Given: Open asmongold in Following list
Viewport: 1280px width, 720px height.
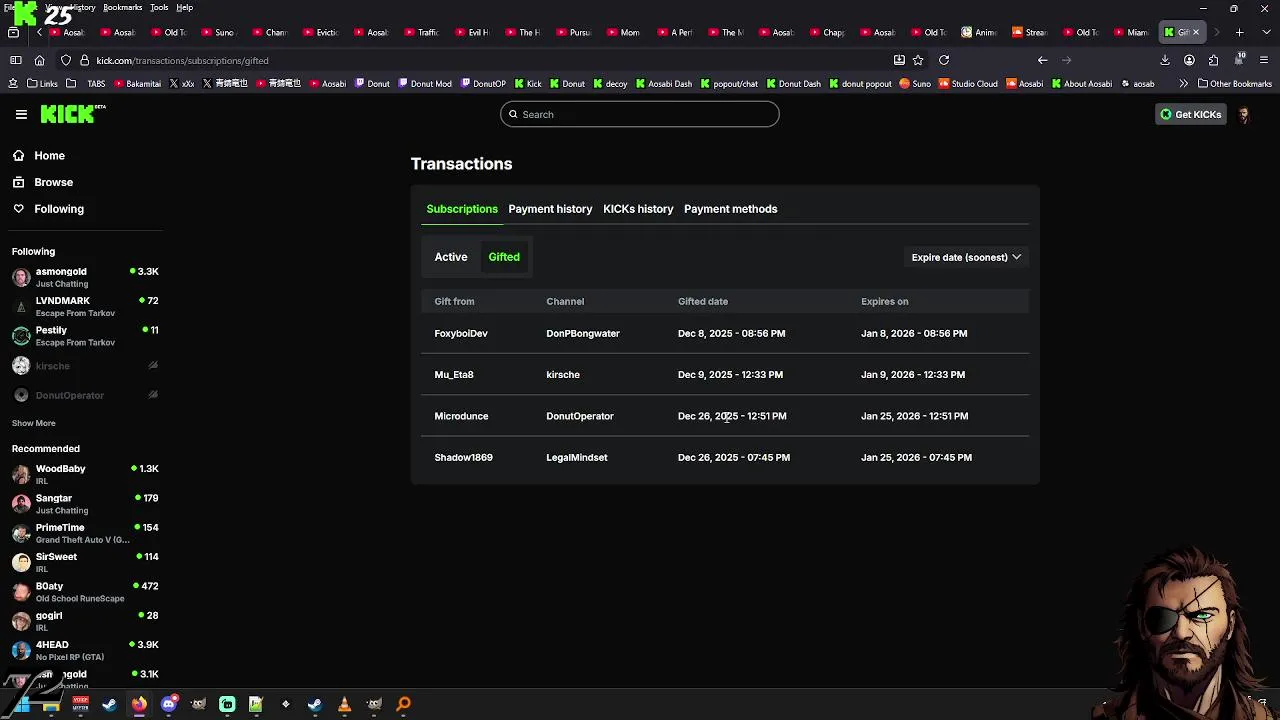Looking at the screenshot, I should [x=85, y=277].
